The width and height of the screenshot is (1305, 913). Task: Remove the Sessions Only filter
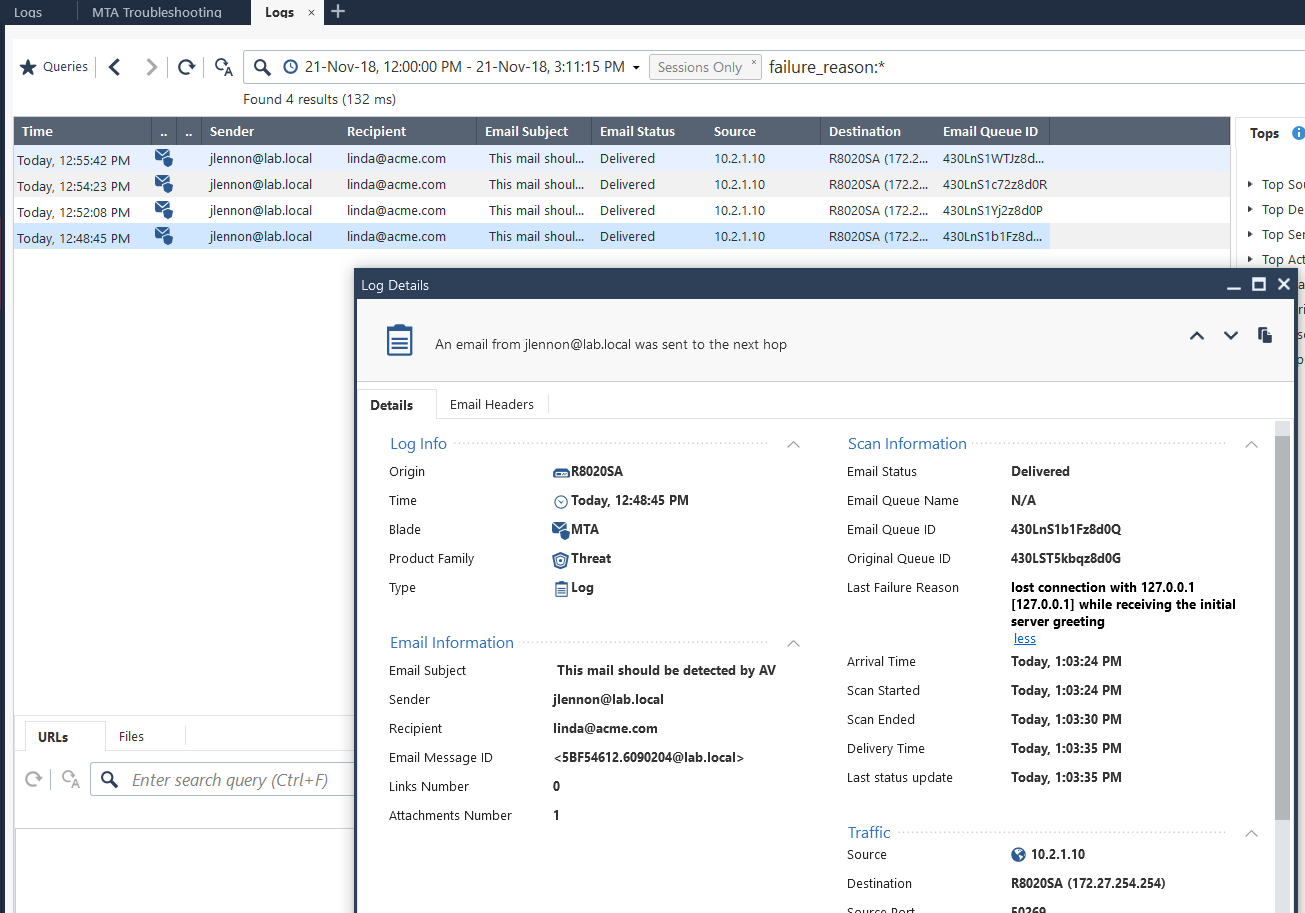click(x=754, y=61)
